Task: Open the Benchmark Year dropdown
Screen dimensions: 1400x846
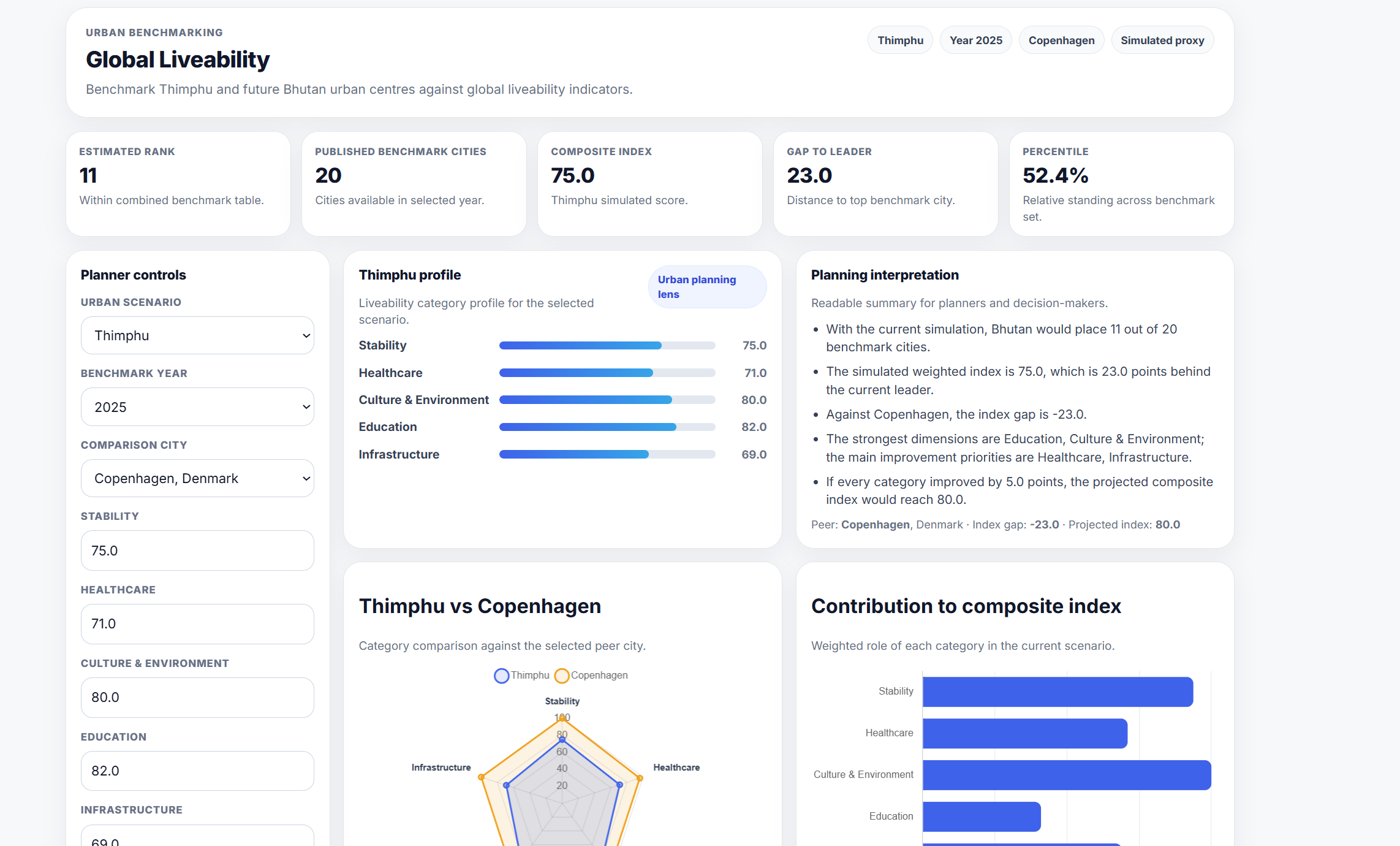Action: pyautogui.click(x=197, y=407)
